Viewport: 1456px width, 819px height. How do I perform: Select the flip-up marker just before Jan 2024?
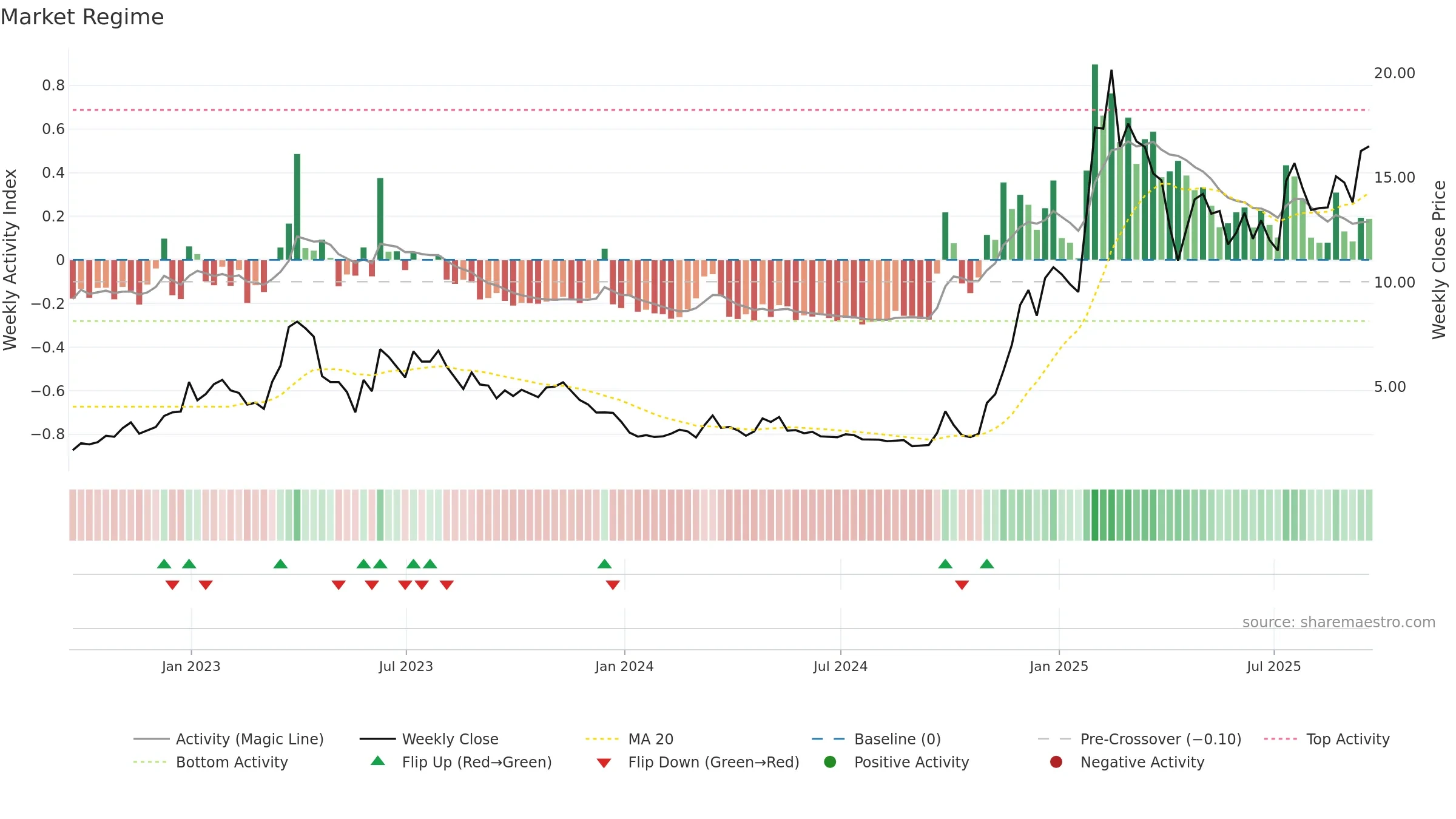click(x=604, y=564)
